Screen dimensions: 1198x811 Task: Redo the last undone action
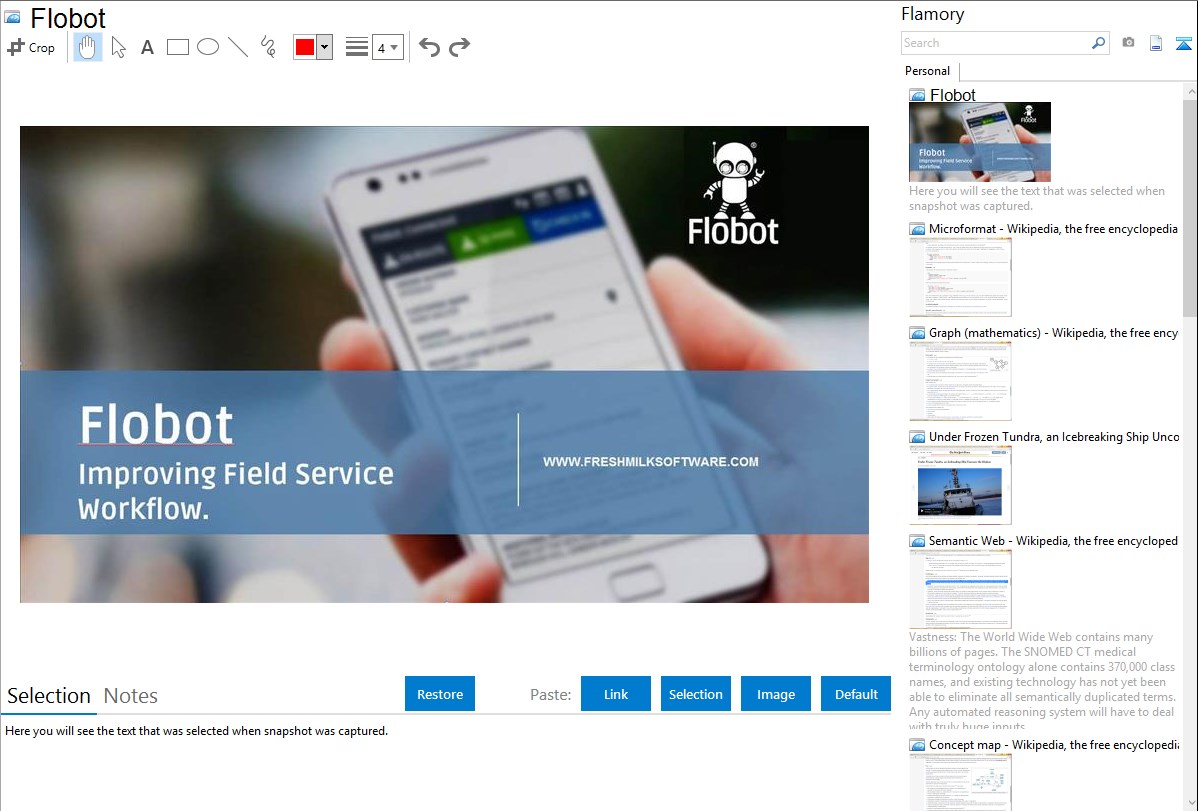pyautogui.click(x=459, y=47)
